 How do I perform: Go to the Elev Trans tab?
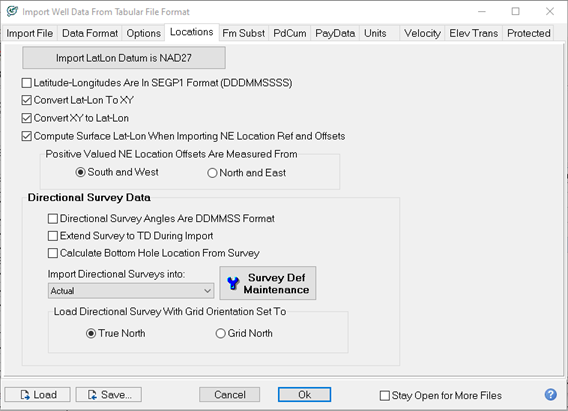(x=473, y=33)
